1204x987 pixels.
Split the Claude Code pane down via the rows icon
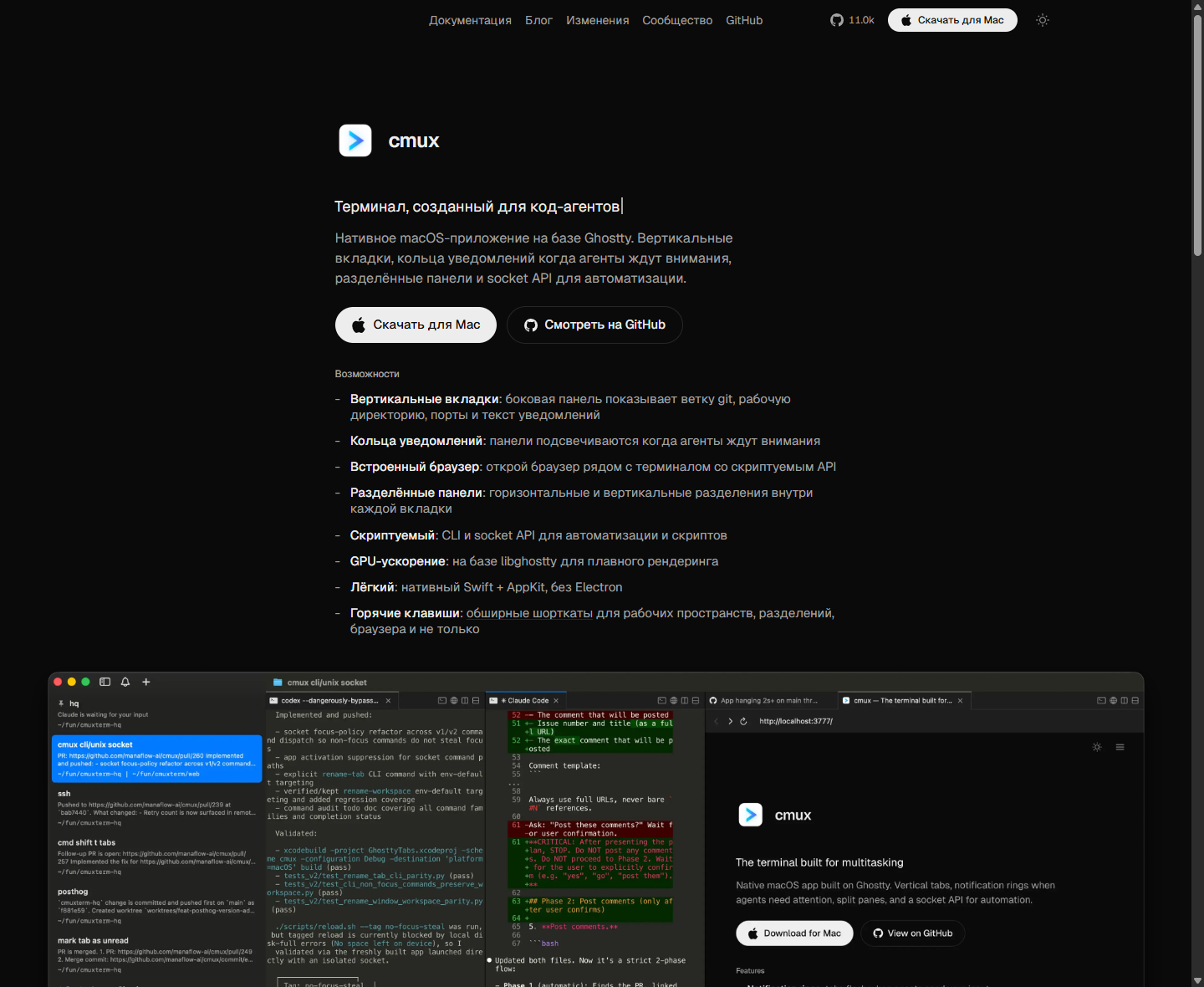[695, 700]
